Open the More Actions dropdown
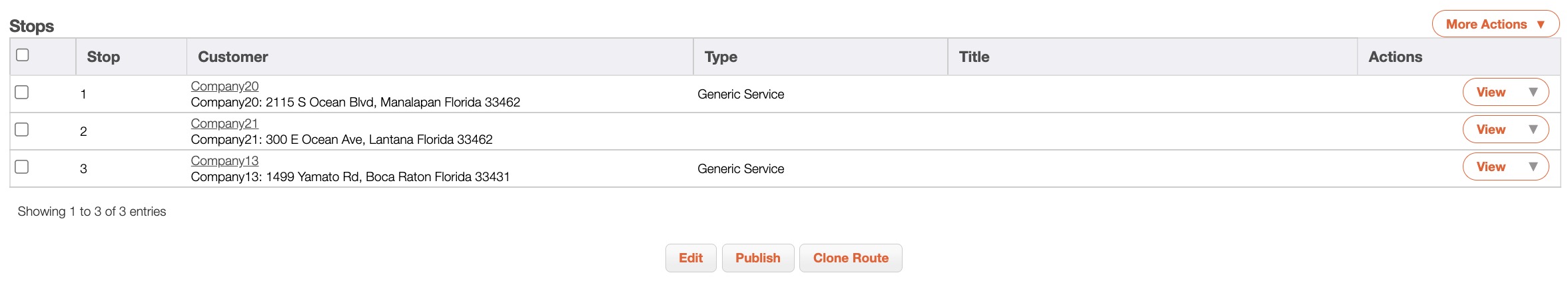The image size is (1568, 285). 1495,25
